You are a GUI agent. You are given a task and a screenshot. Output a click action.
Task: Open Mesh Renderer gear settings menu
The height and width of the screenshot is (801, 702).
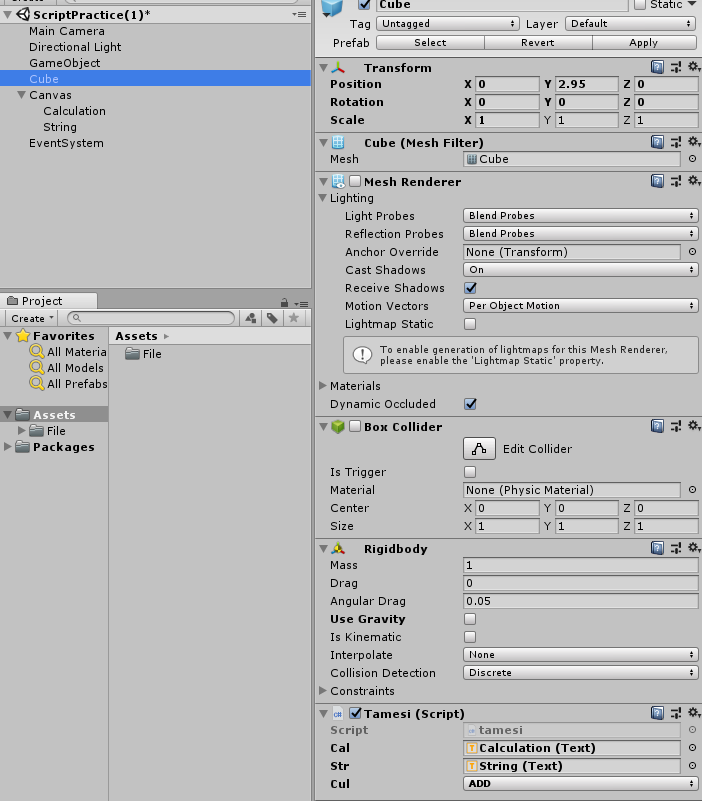[x=694, y=181]
